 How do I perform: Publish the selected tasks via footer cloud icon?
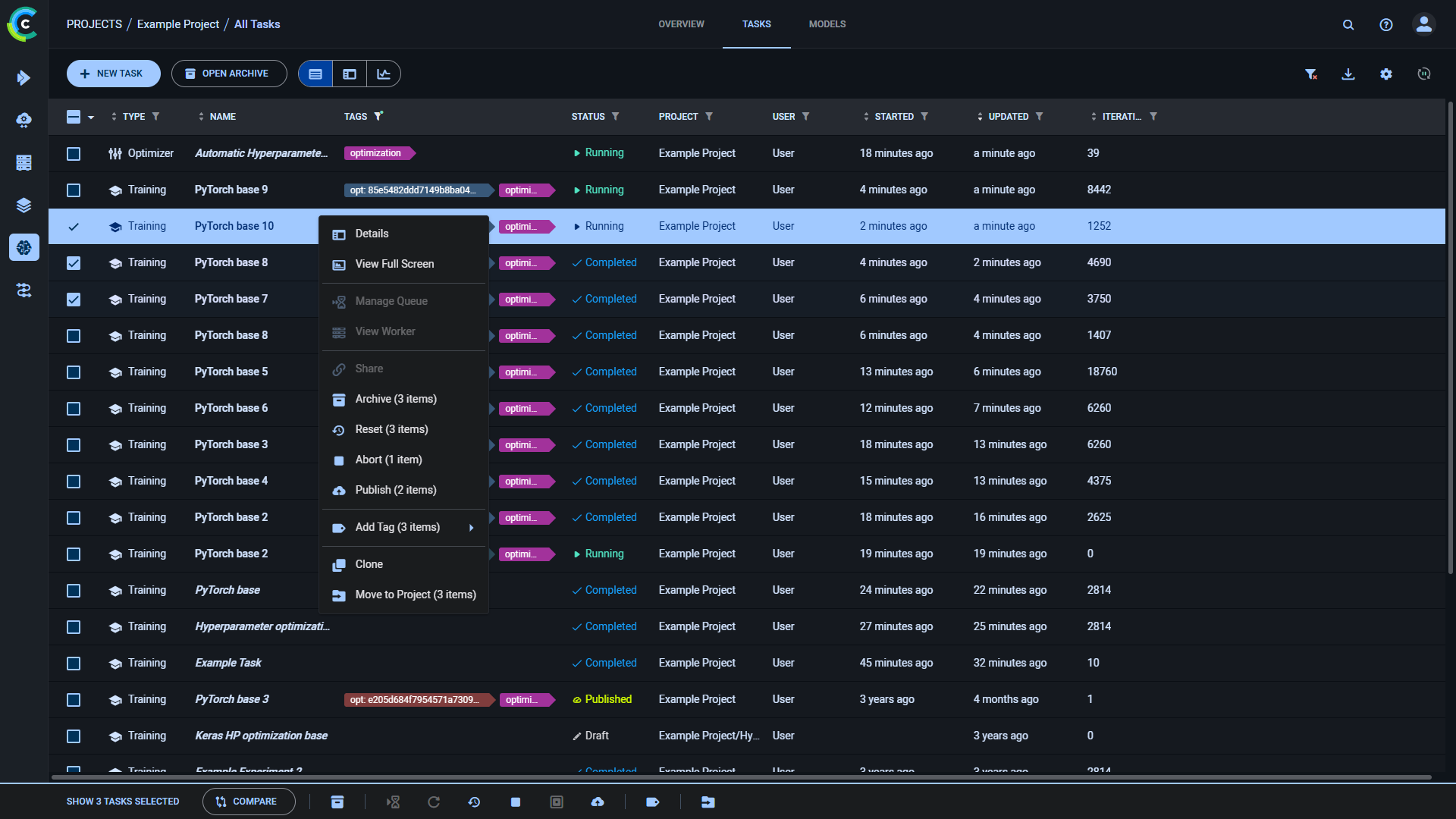coord(598,802)
